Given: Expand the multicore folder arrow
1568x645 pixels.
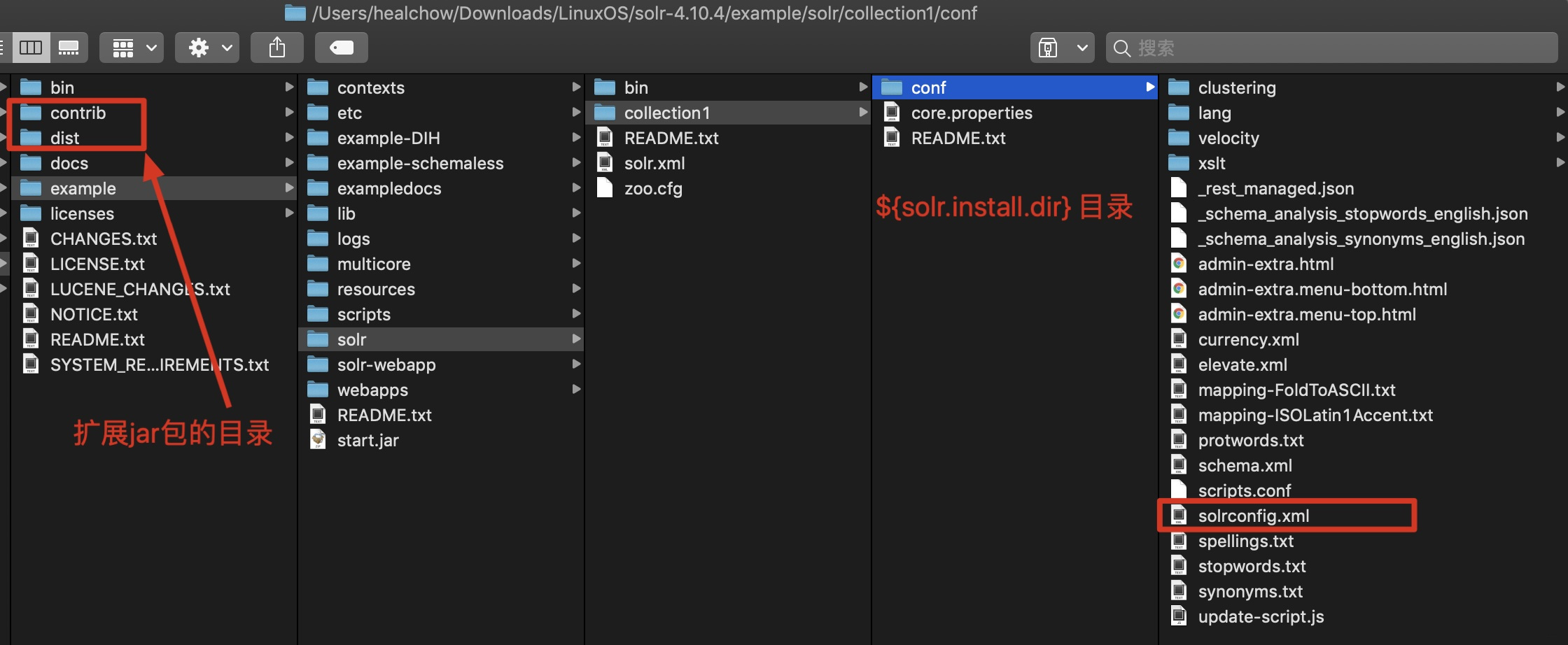Looking at the screenshot, I should pyautogui.click(x=576, y=263).
